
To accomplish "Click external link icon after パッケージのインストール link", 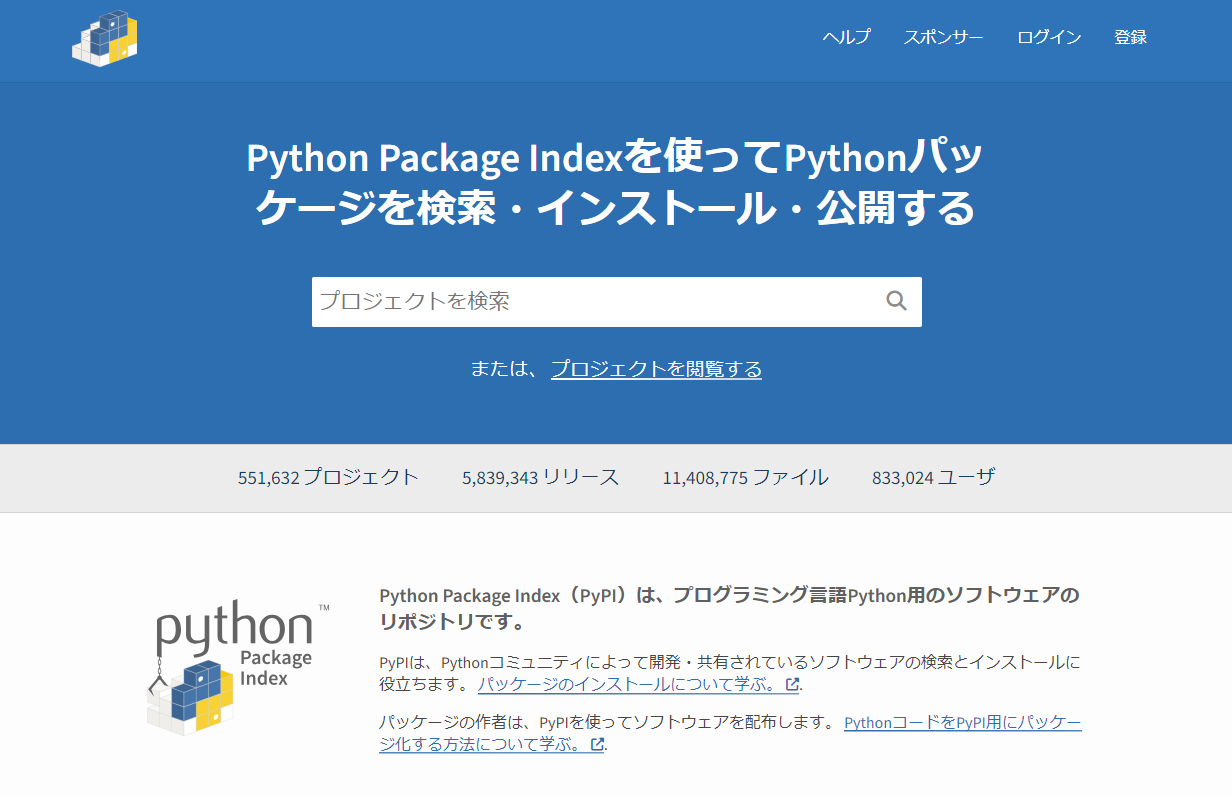I will click(792, 685).
